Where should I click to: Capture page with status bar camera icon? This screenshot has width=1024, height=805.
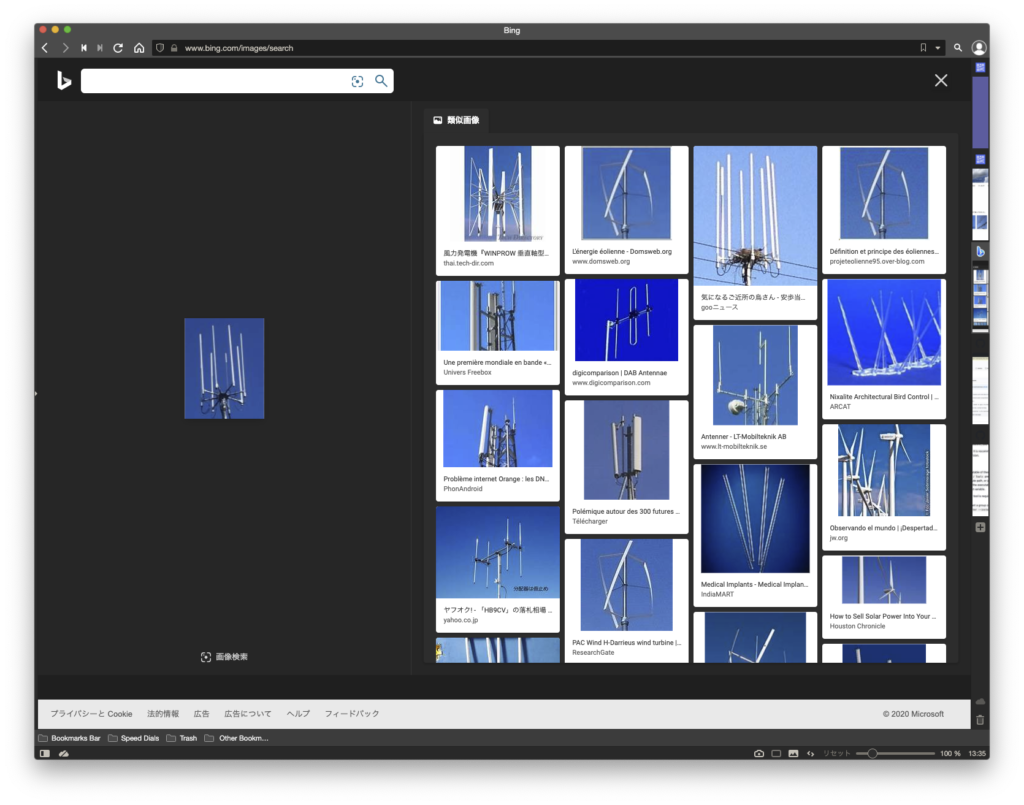[x=759, y=753]
